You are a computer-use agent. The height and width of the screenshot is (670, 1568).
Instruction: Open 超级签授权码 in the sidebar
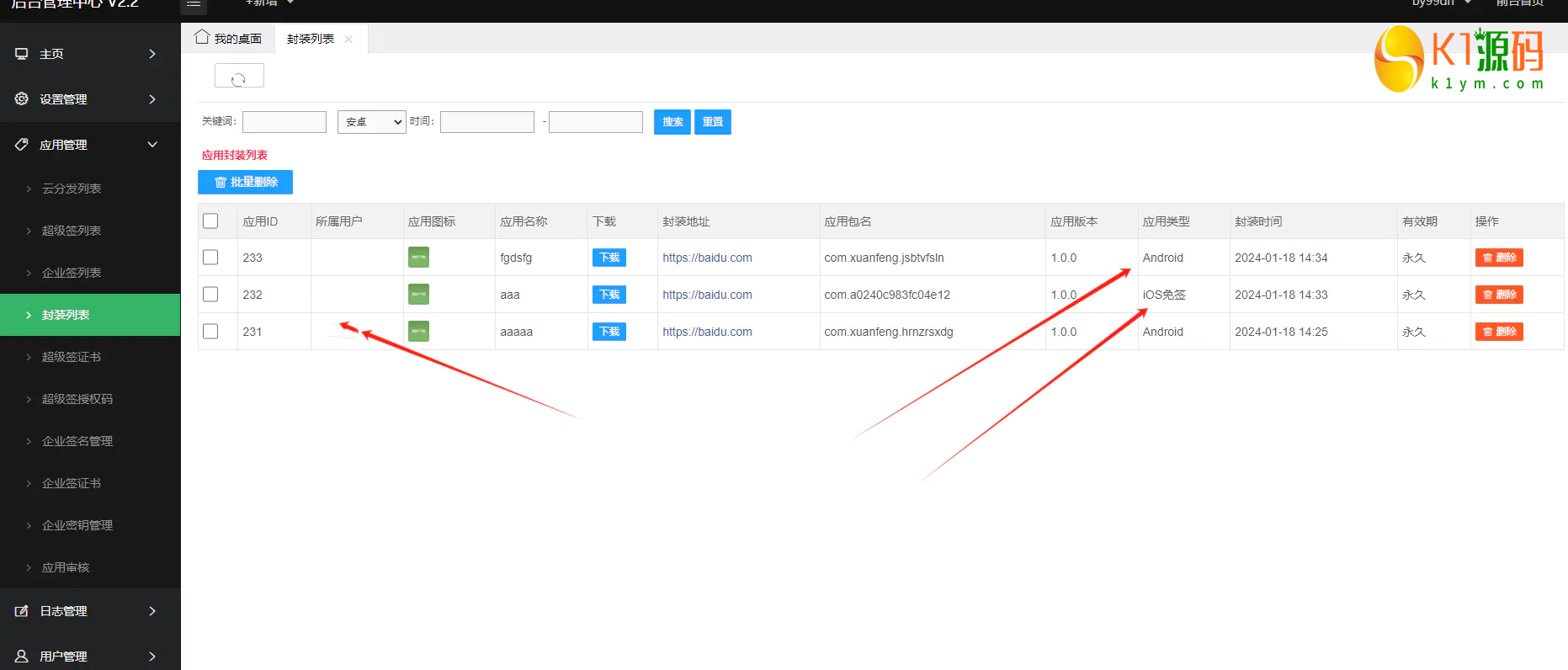point(90,399)
